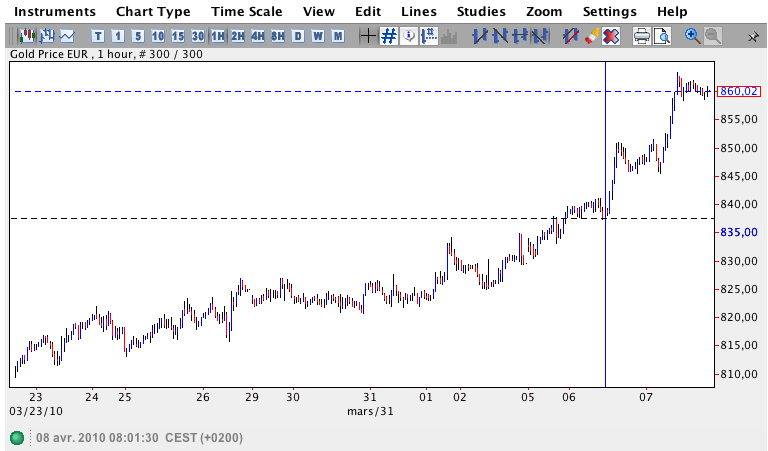This screenshot has height=451, width=768.
Task: Toggle the chart grid button
Action: click(x=388, y=36)
